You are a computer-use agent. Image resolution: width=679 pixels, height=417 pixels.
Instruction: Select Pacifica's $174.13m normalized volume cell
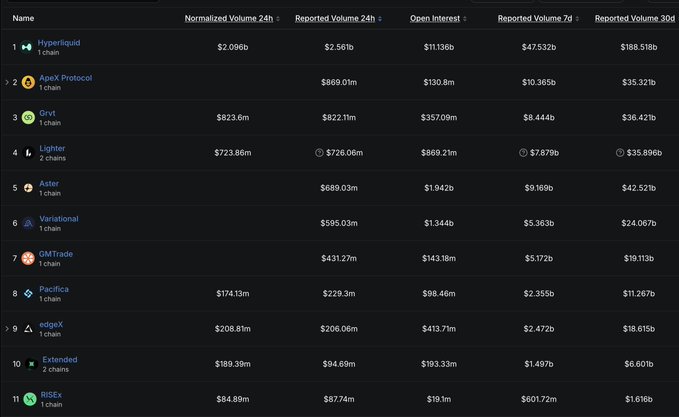coord(233,294)
